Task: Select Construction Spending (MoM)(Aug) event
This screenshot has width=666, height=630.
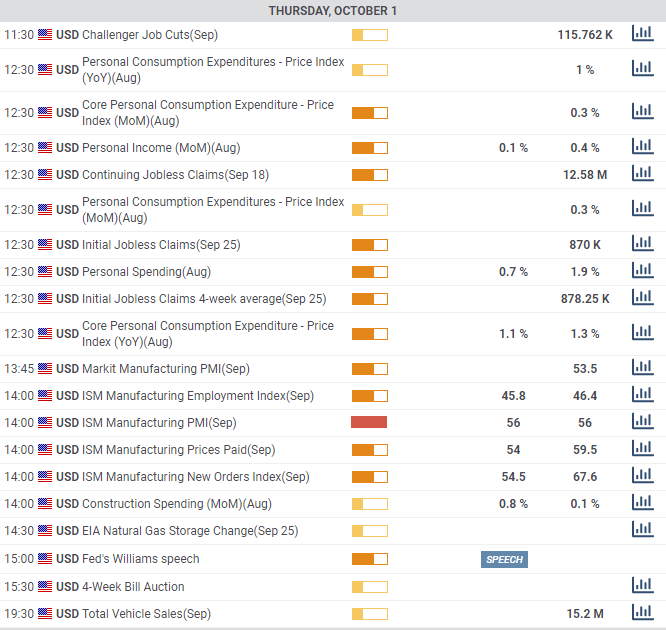Action: click(176, 504)
